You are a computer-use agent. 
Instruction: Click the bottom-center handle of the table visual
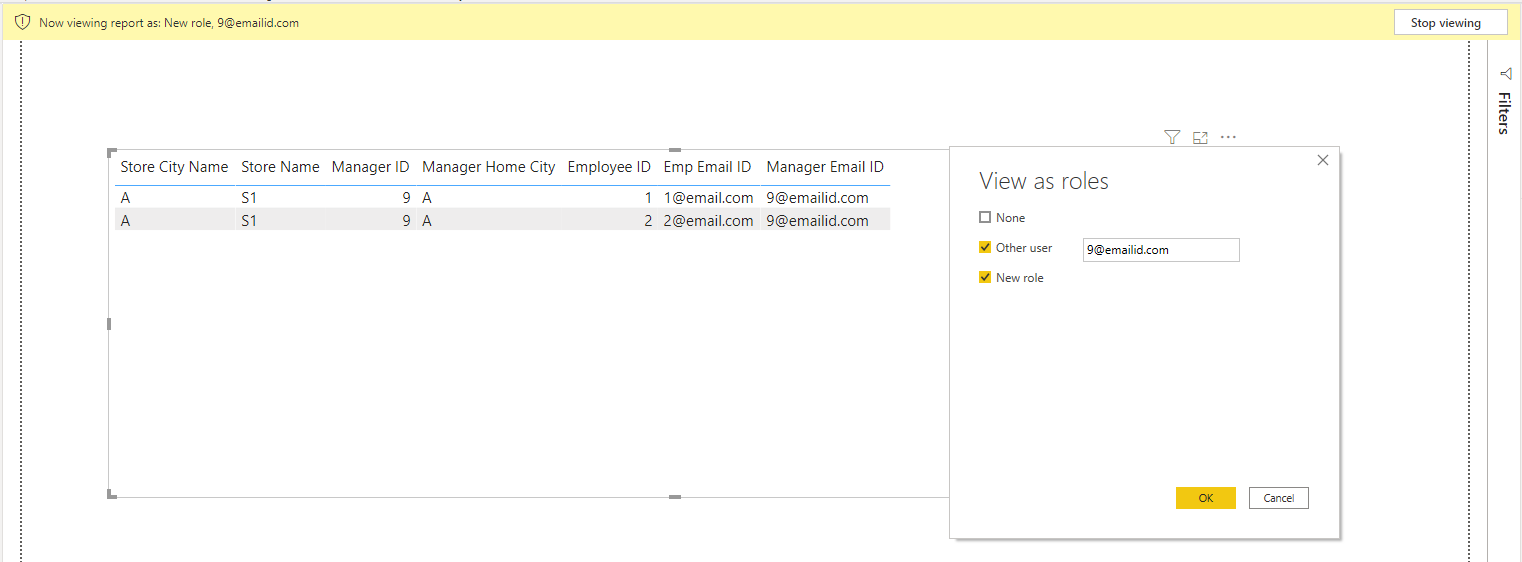(x=675, y=497)
